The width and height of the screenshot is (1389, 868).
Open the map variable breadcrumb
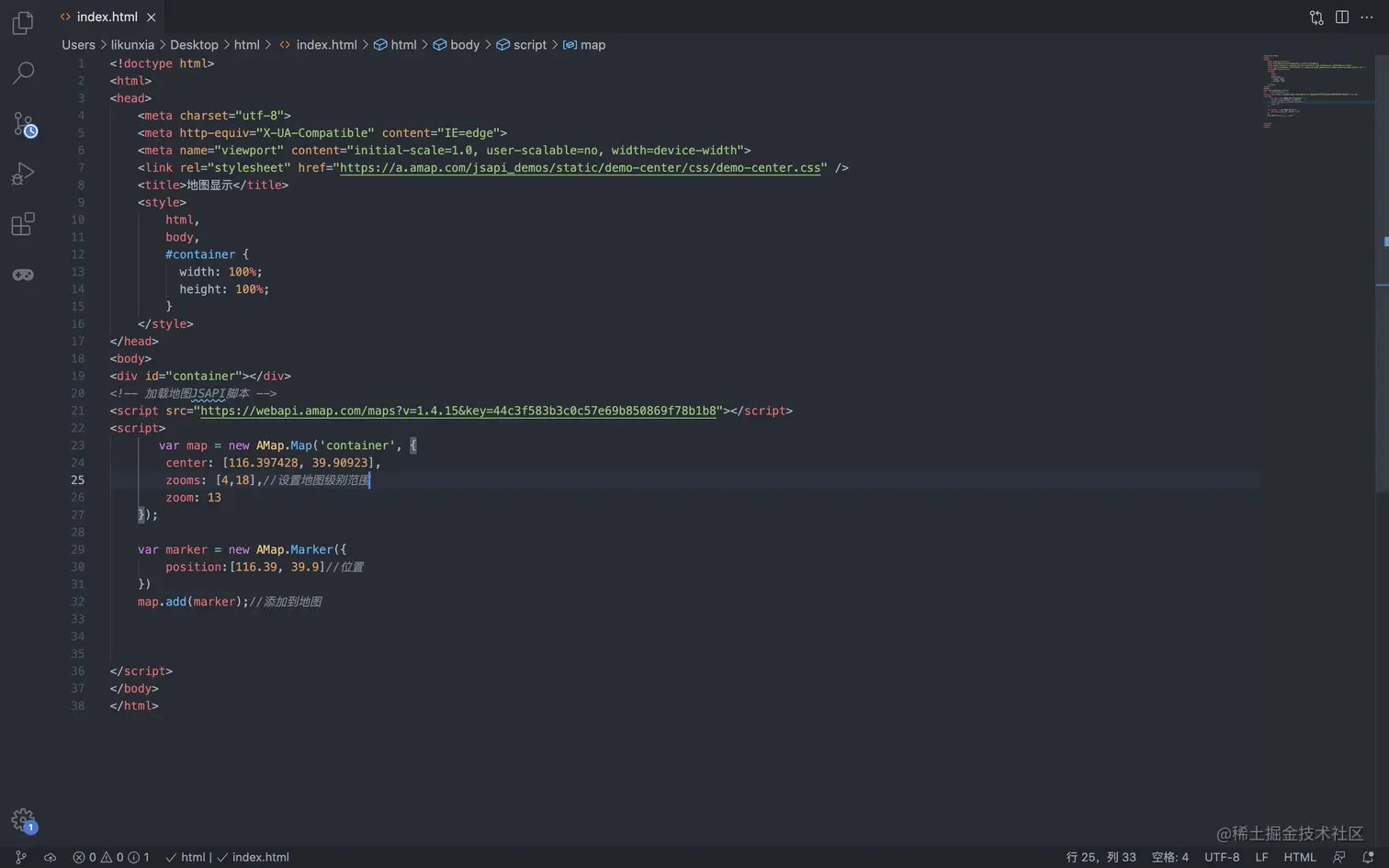pos(584,44)
